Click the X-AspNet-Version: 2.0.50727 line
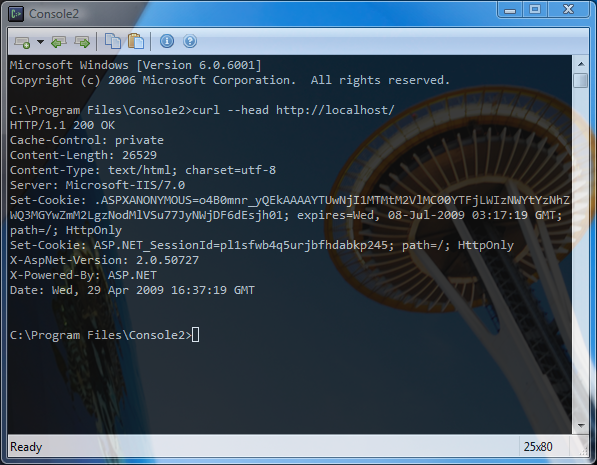This screenshot has width=597, height=465. click(104, 260)
